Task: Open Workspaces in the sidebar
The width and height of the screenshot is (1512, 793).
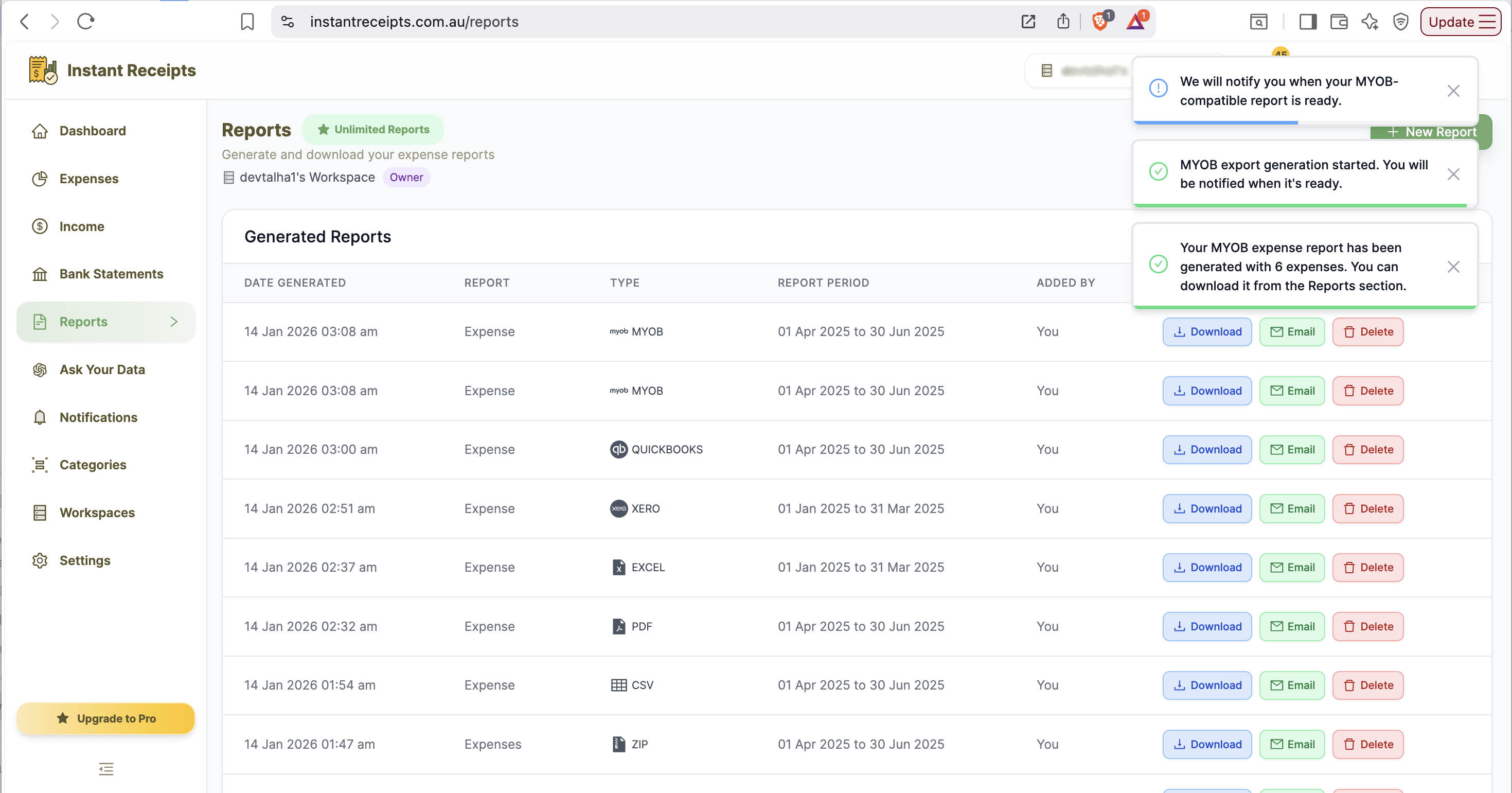Action: (105, 513)
